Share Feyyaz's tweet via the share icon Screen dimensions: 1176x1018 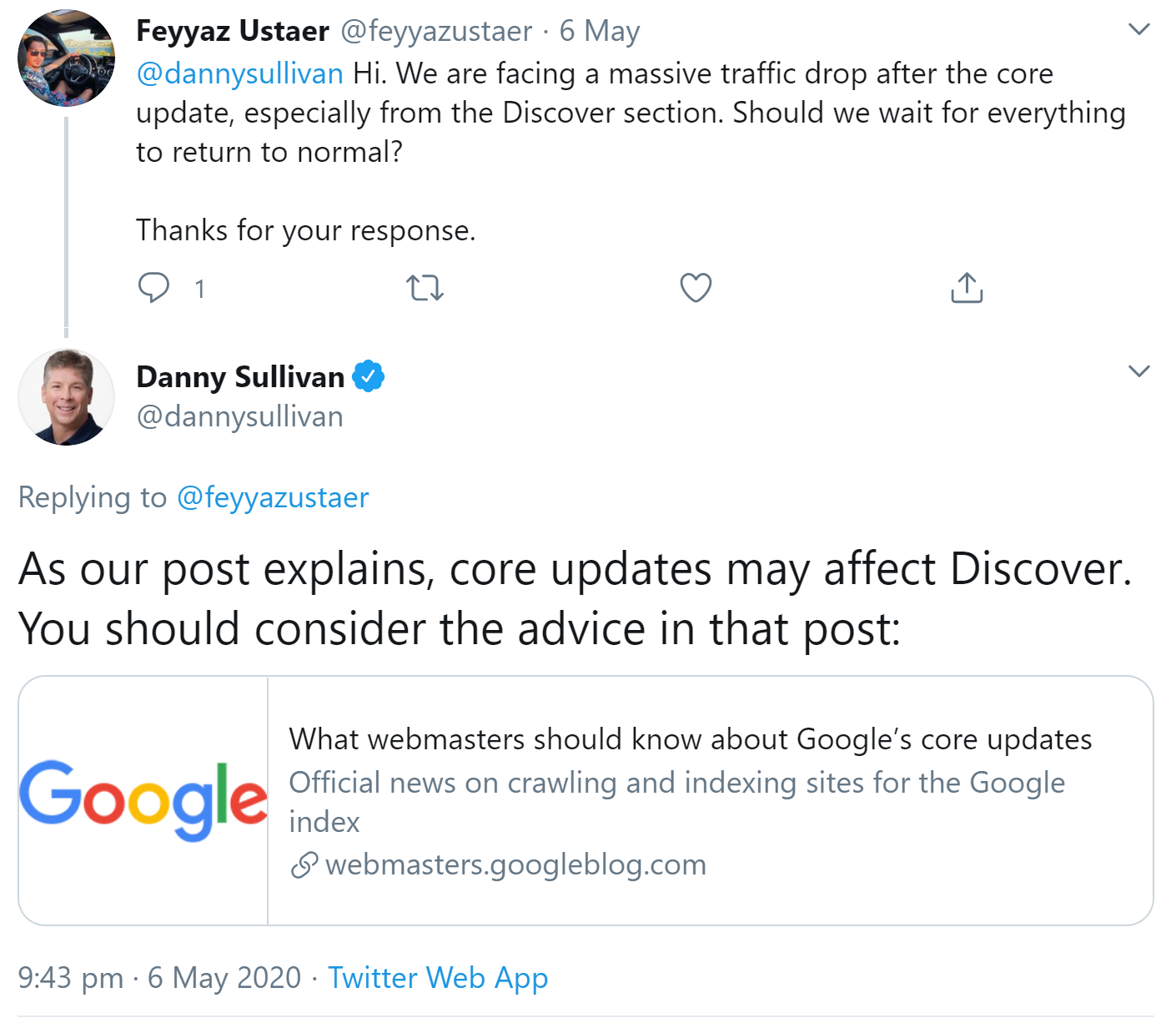pyautogui.click(x=965, y=287)
